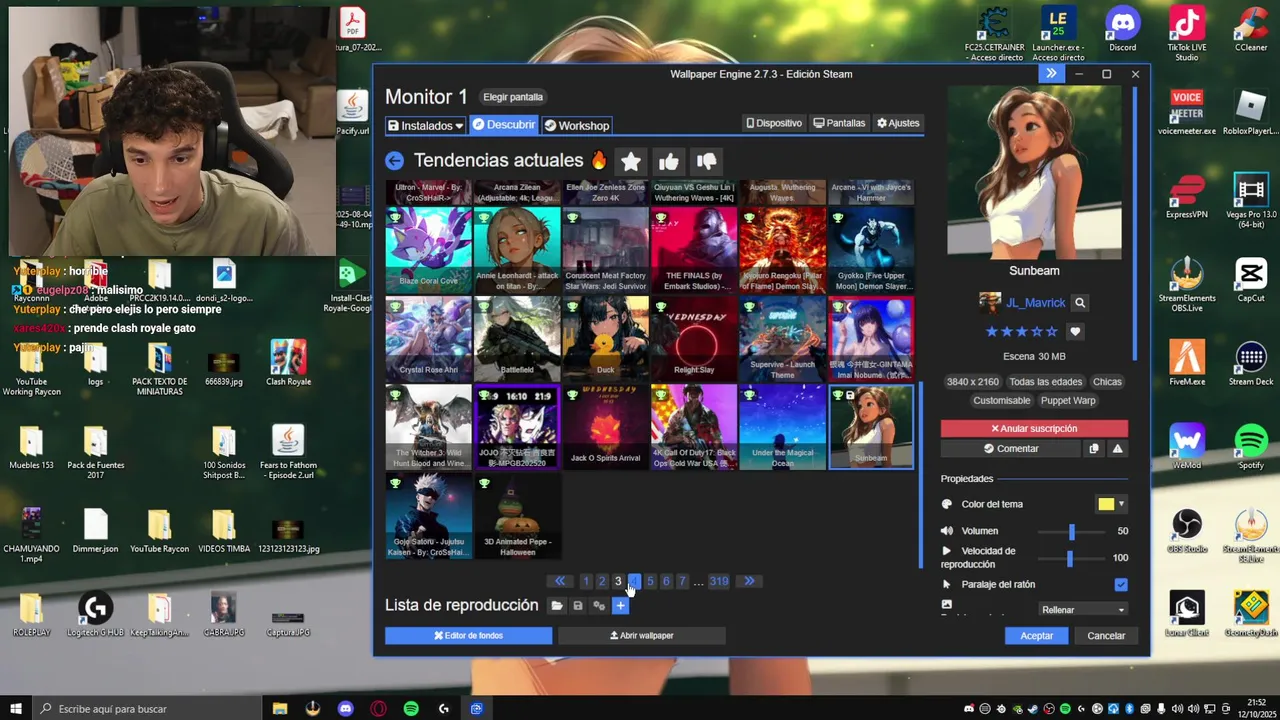Image resolution: width=1280 pixels, height=720 pixels.
Task: Open Spotify desktop shortcut
Action: point(1251,446)
